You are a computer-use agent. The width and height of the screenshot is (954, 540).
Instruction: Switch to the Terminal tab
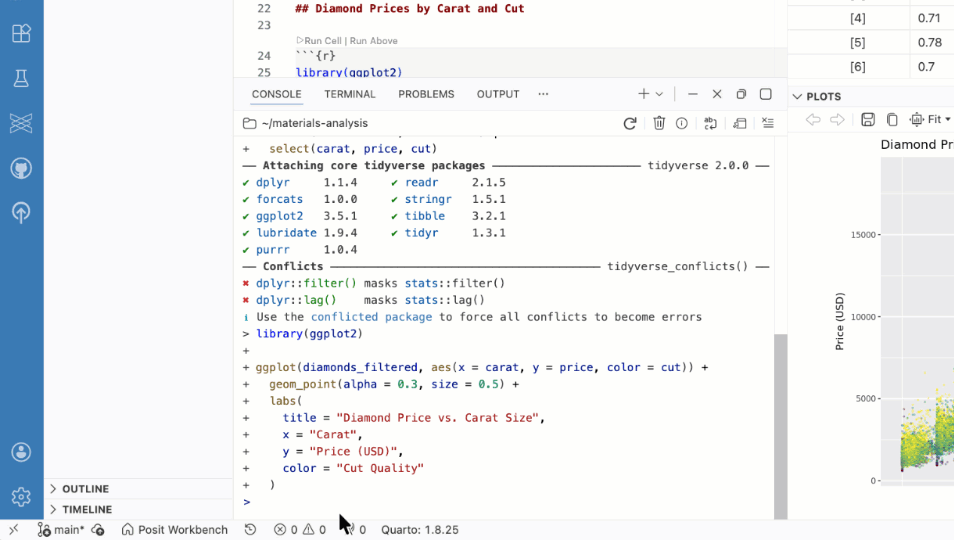click(x=350, y=94)
